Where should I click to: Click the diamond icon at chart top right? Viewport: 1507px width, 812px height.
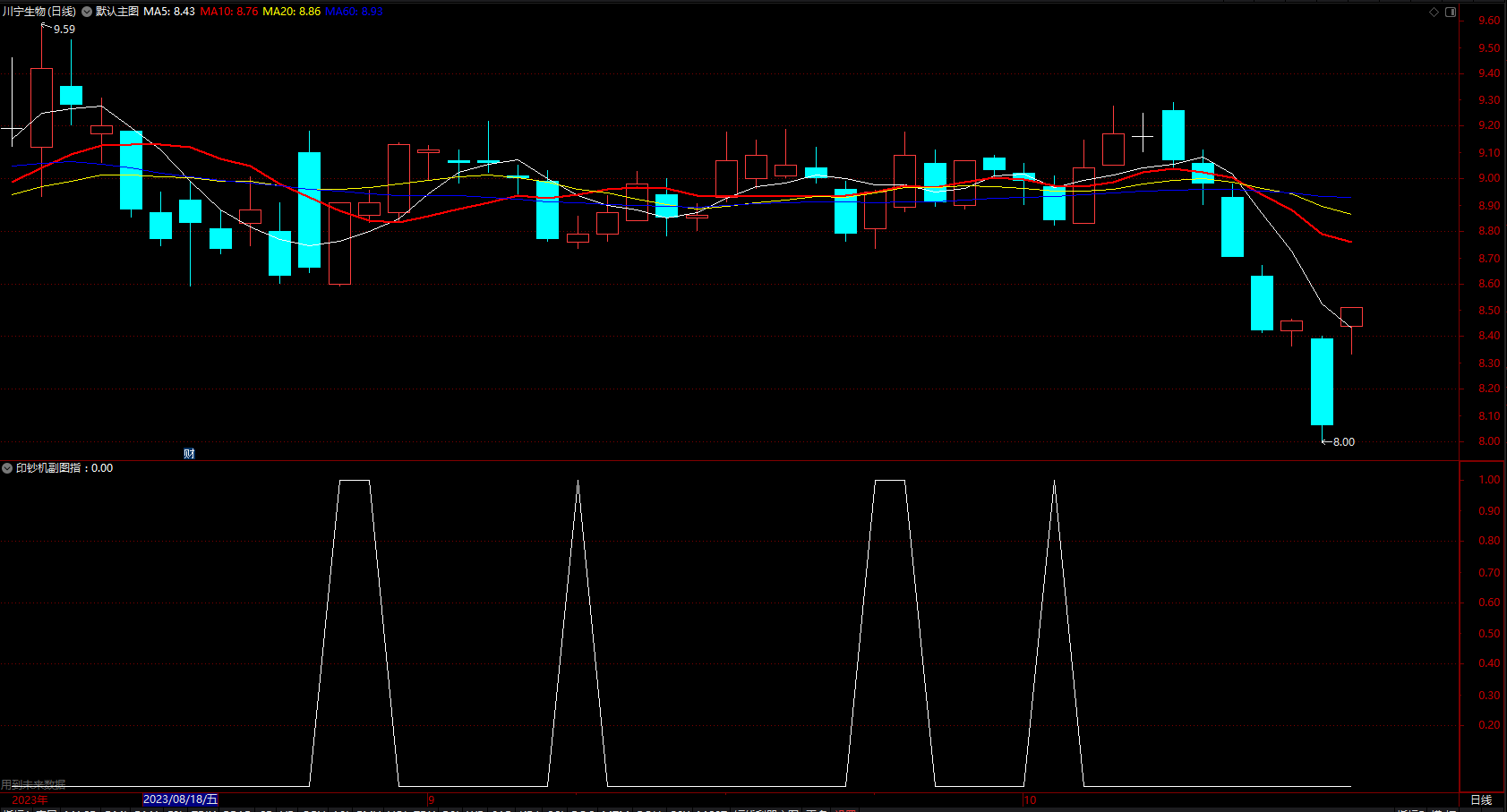click(x=1434, y=12)
